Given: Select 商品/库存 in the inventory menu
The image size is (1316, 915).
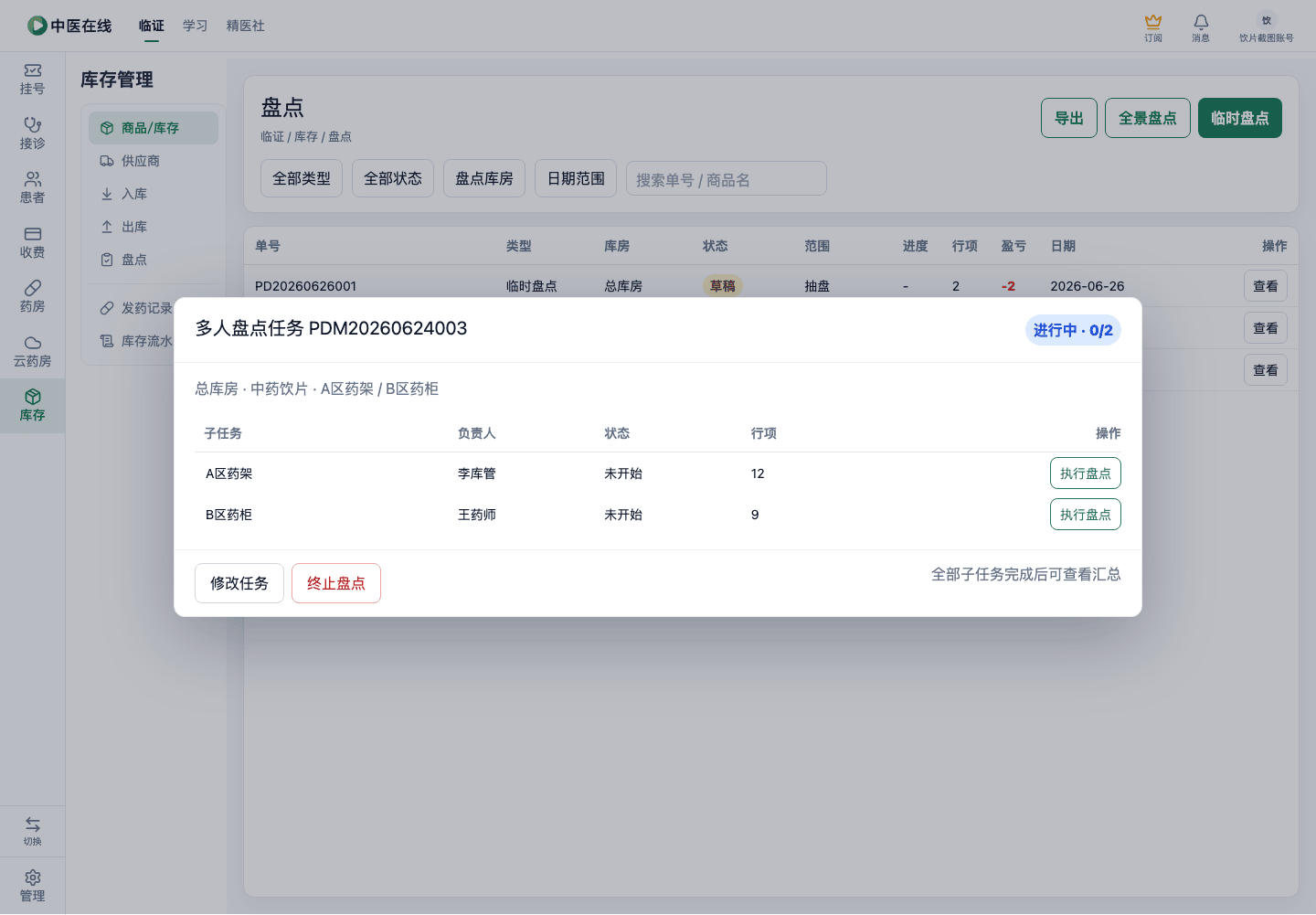Looking at the screenshot, I should 154,128.
